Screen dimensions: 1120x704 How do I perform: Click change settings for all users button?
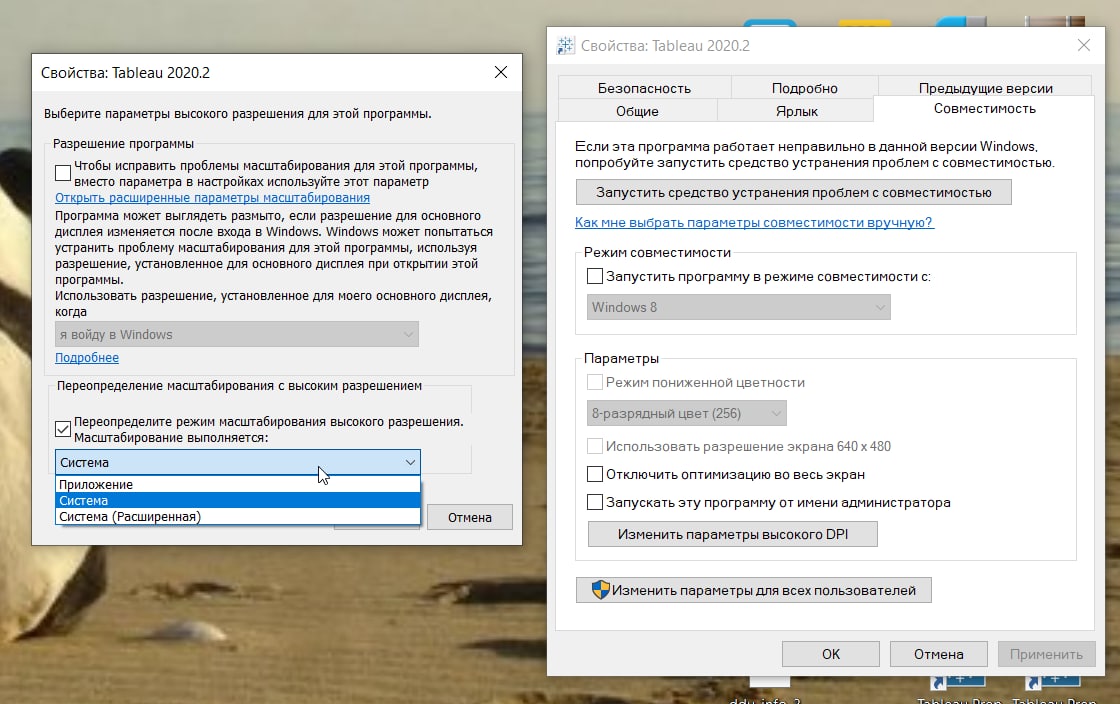[754, 590]
